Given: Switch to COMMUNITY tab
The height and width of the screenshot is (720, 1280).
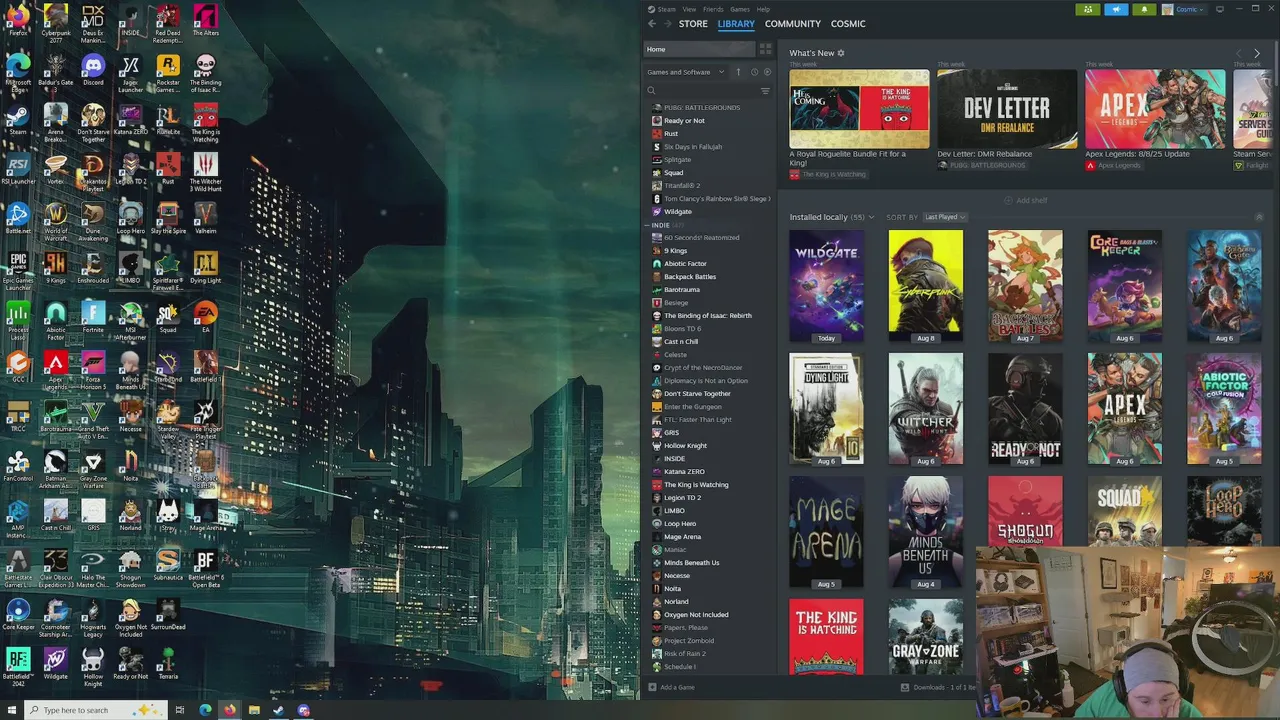Looking at the screenshot, I should pyautogui.click(x=793, y=23).
